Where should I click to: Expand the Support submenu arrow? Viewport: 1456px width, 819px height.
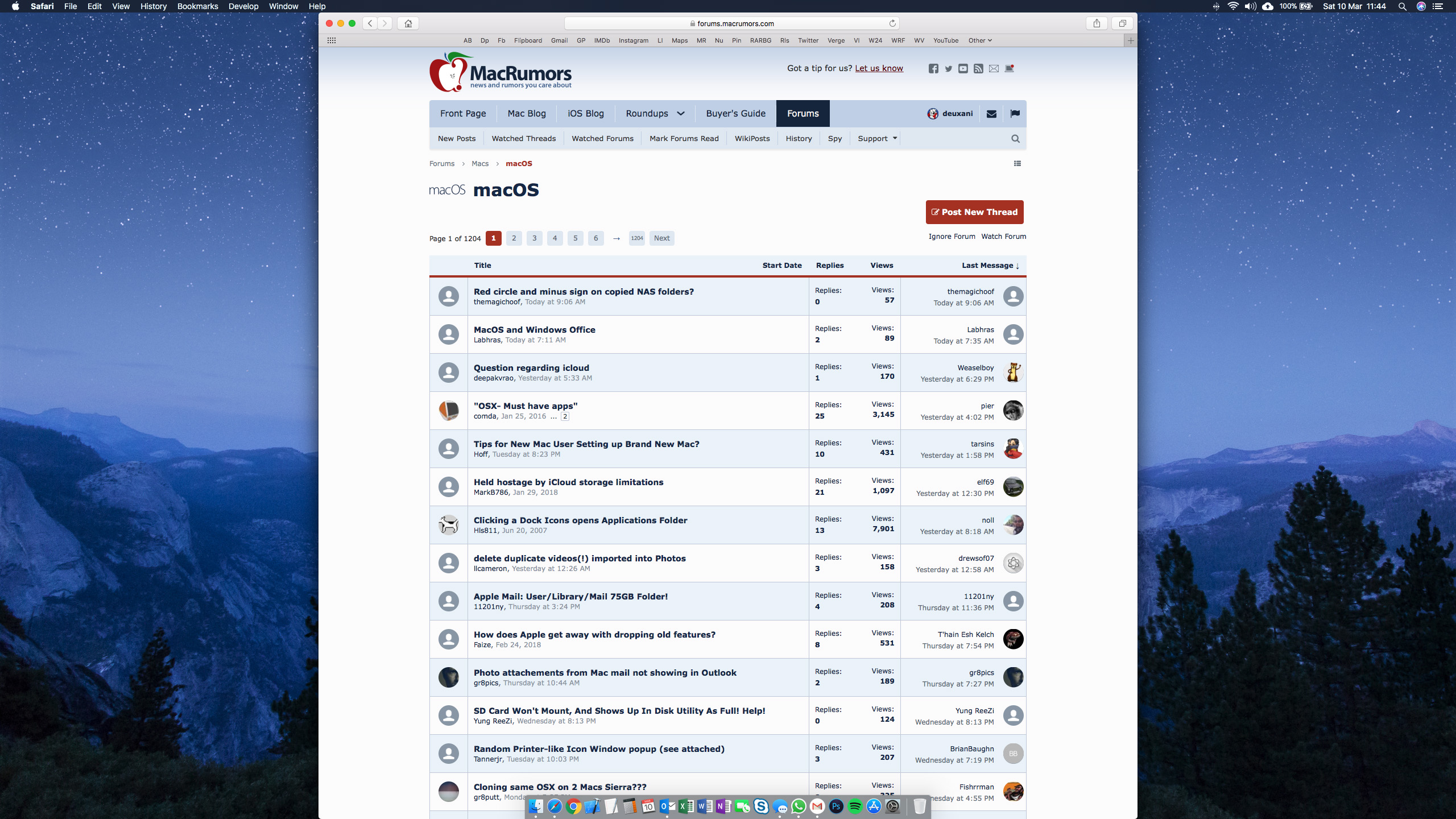(x=895, y=138)
